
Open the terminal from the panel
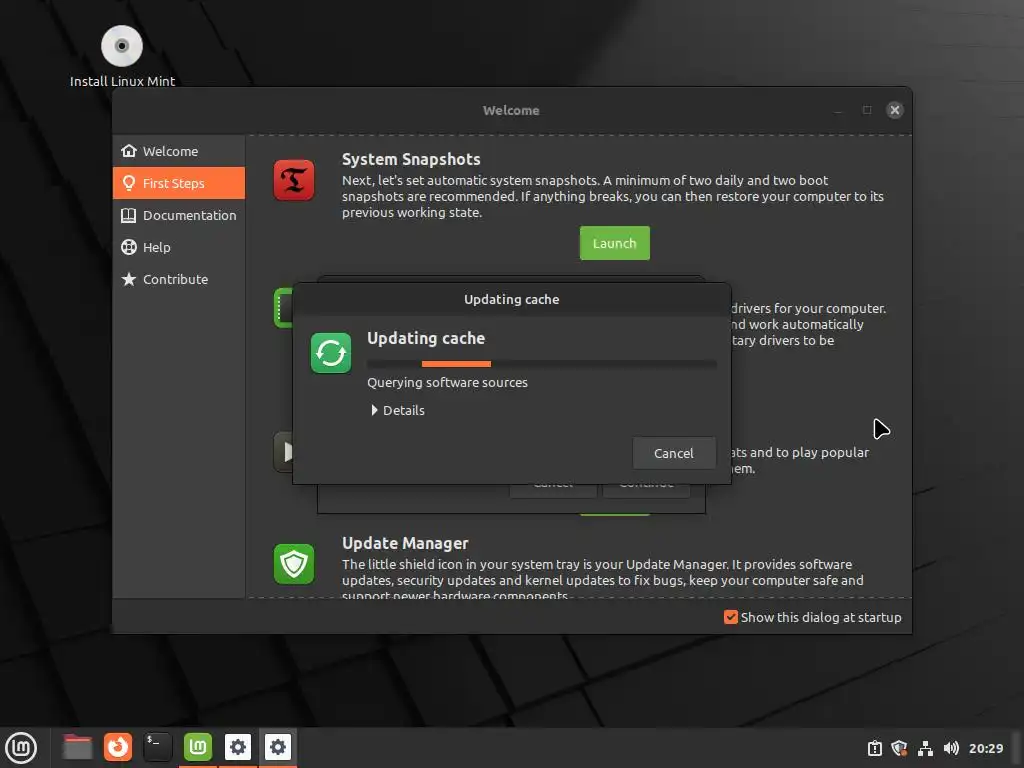pyautogui.click(x=157, y=747)
